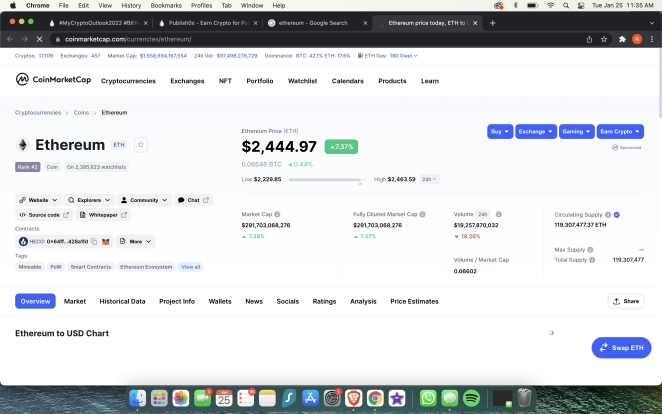Switch to the Market tab
Image resolution: width=662 pixels, height=414 pixels.
point(75,301)
